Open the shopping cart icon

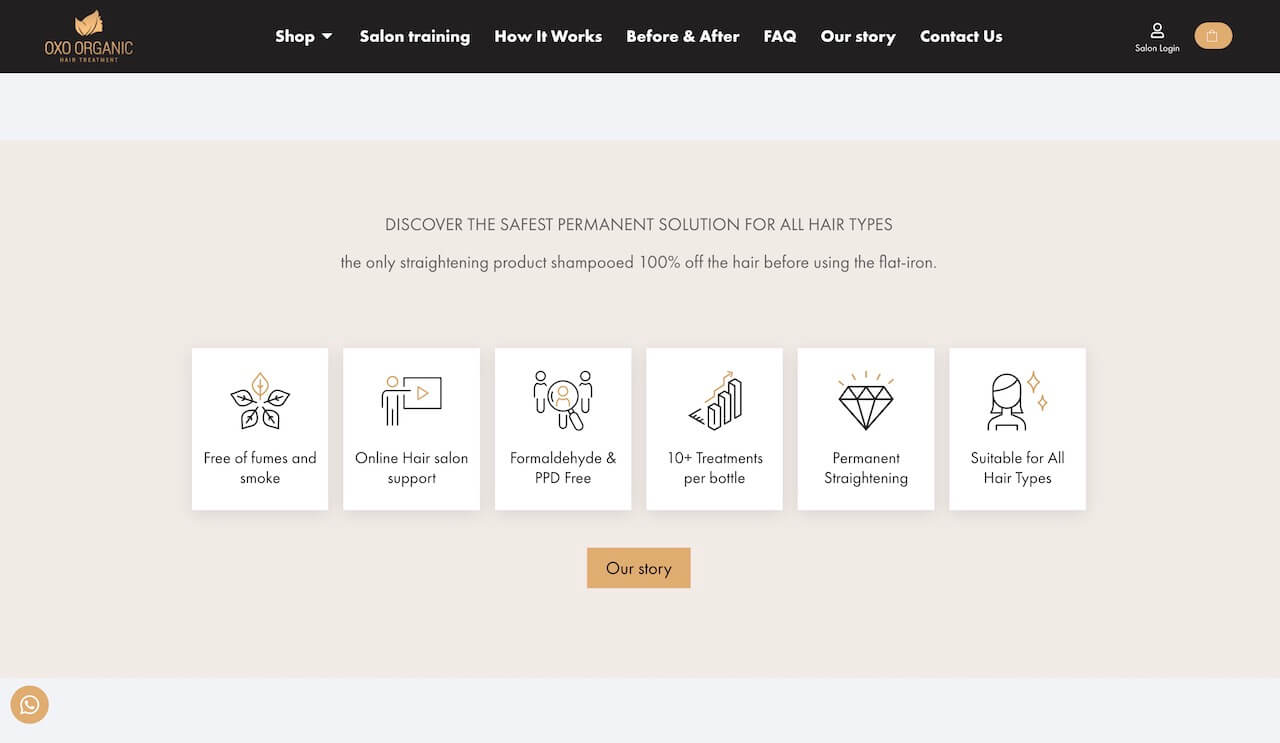pos(1213,36)
